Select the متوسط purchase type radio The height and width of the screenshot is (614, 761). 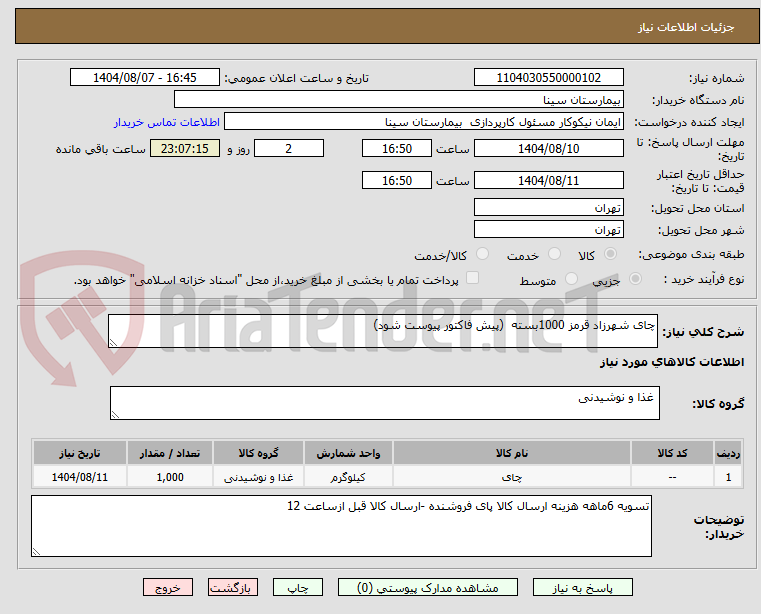click(571, 279)
